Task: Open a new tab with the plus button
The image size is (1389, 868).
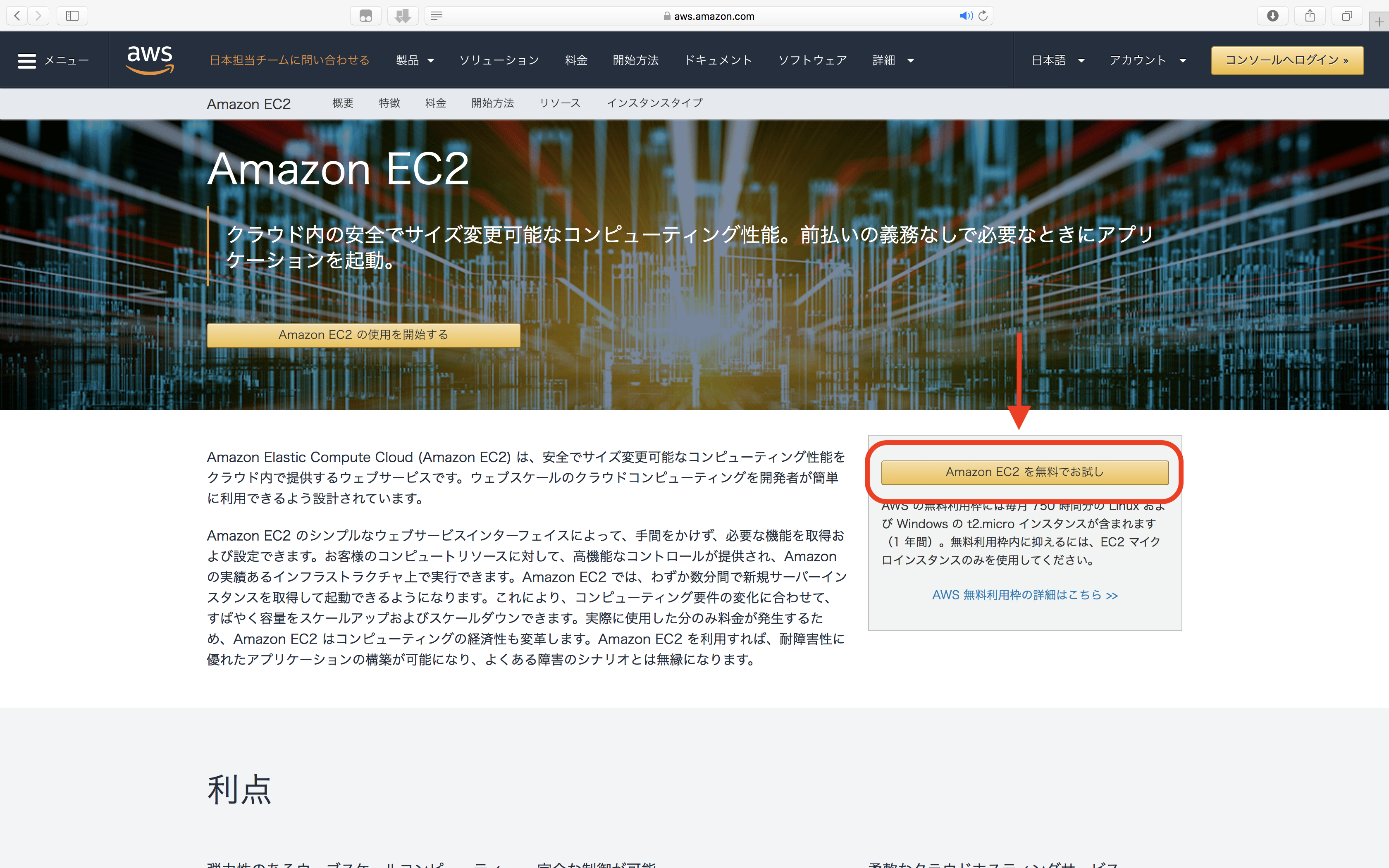Action: coord(1379,22)
